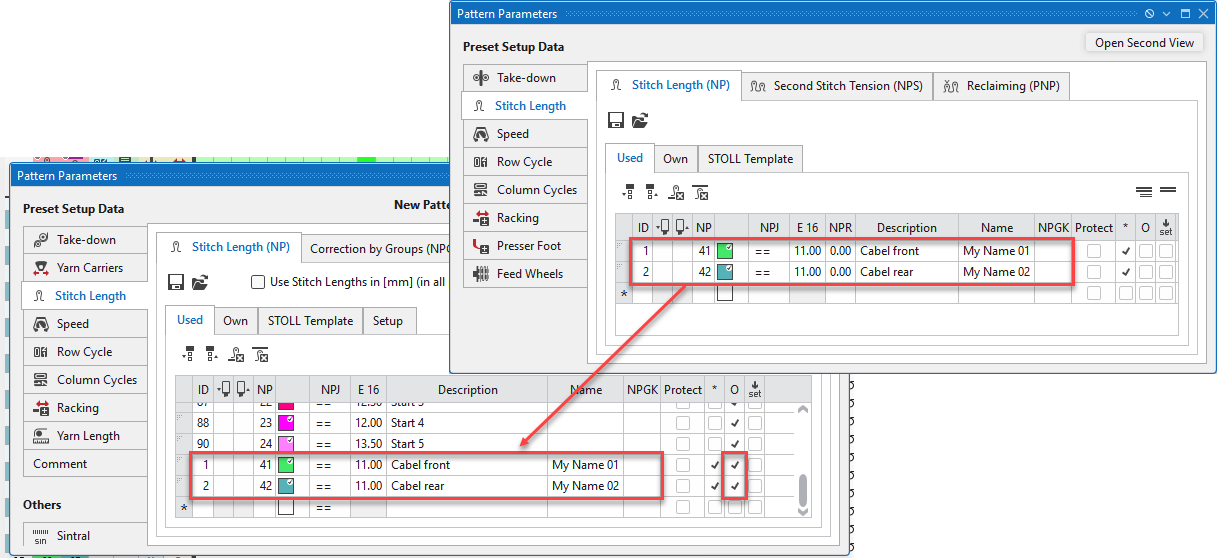1217x558 pixels.
Task: Switch to Second Stitch Tension (NPS) tab
Action: (x=836, y=86)
